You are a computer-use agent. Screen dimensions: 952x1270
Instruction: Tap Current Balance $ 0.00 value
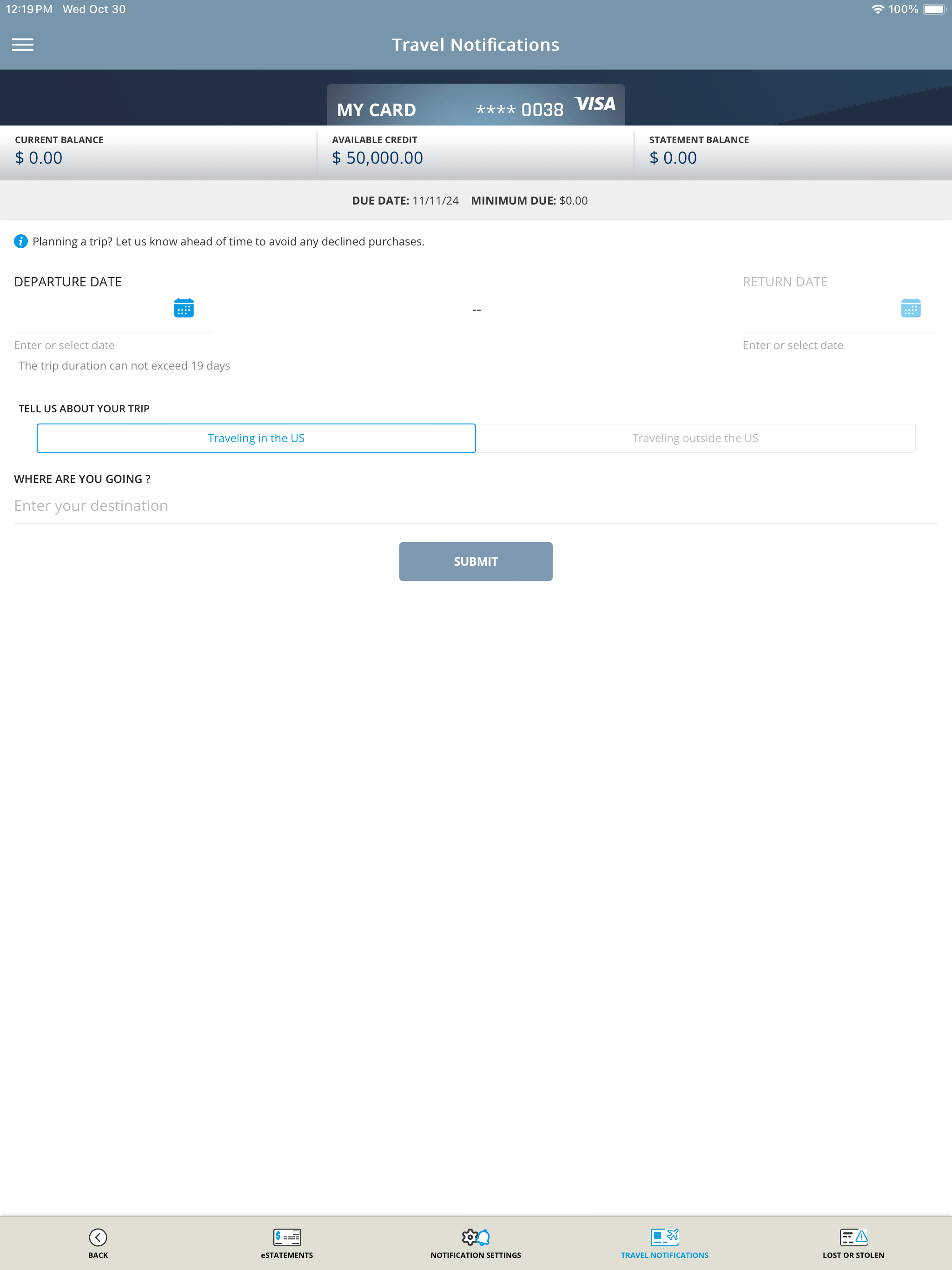pyautogui.click(x=39, y=158)
